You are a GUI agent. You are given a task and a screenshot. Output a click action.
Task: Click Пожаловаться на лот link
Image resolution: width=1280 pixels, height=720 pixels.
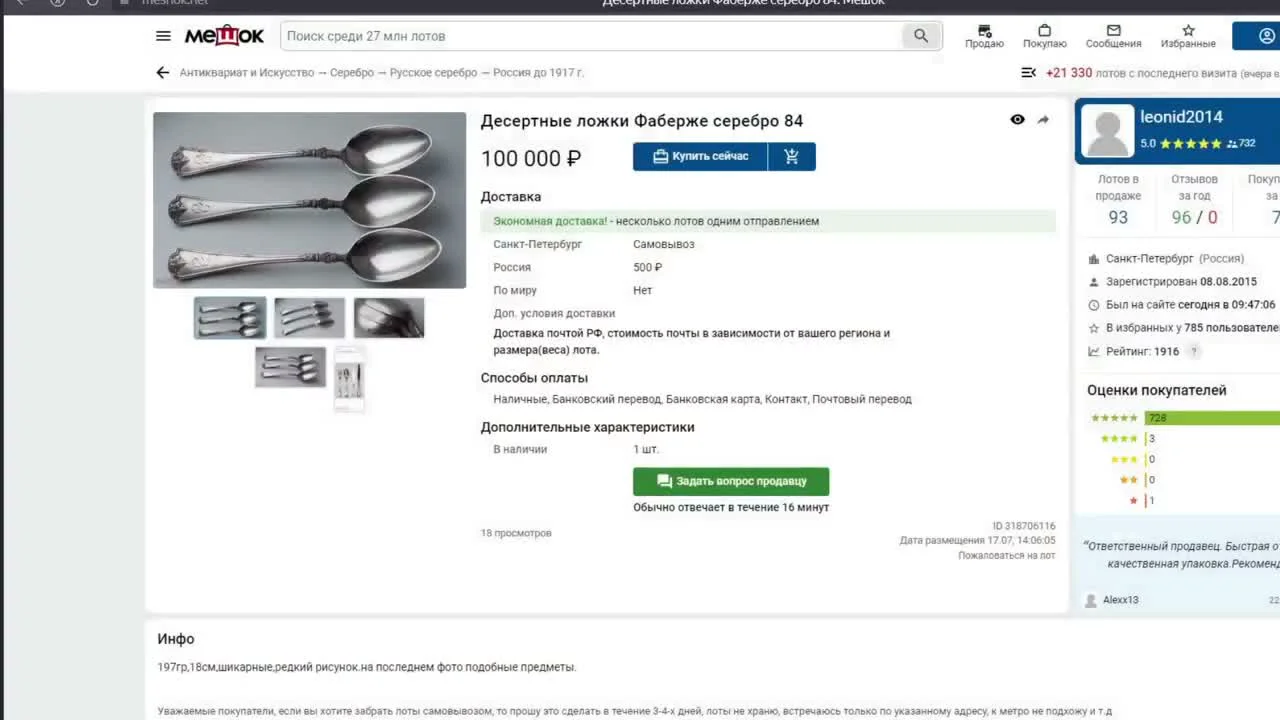click(1006, 555)
